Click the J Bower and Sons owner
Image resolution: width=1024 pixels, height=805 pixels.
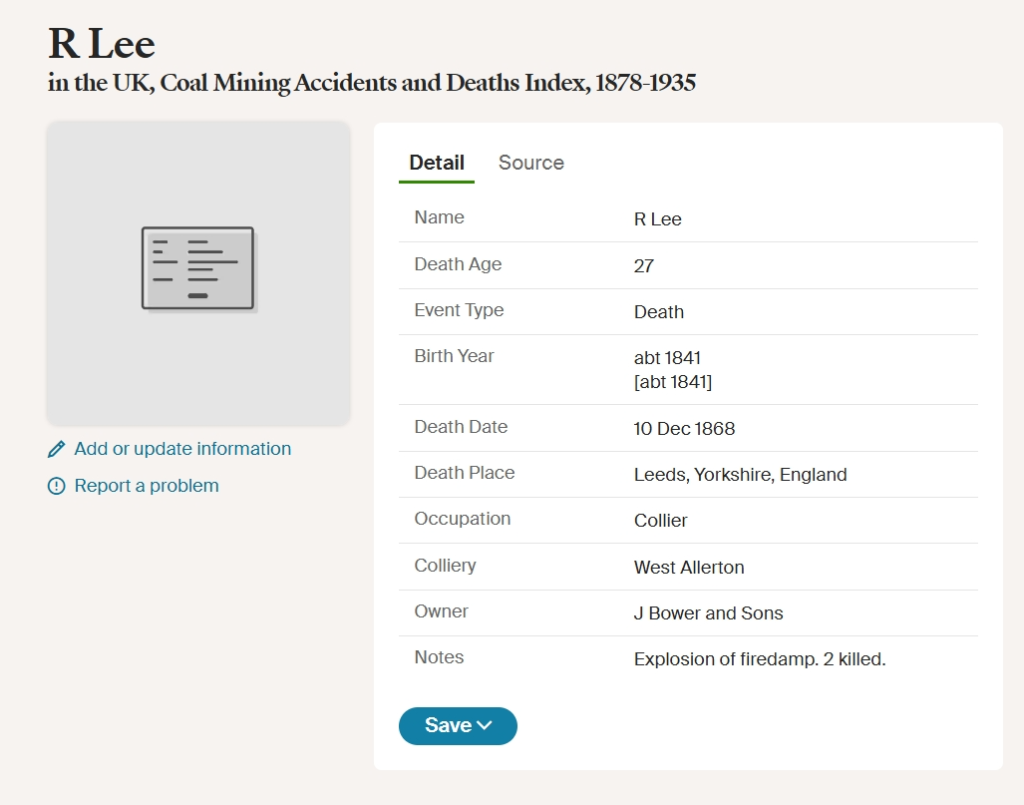click(708, 613)
